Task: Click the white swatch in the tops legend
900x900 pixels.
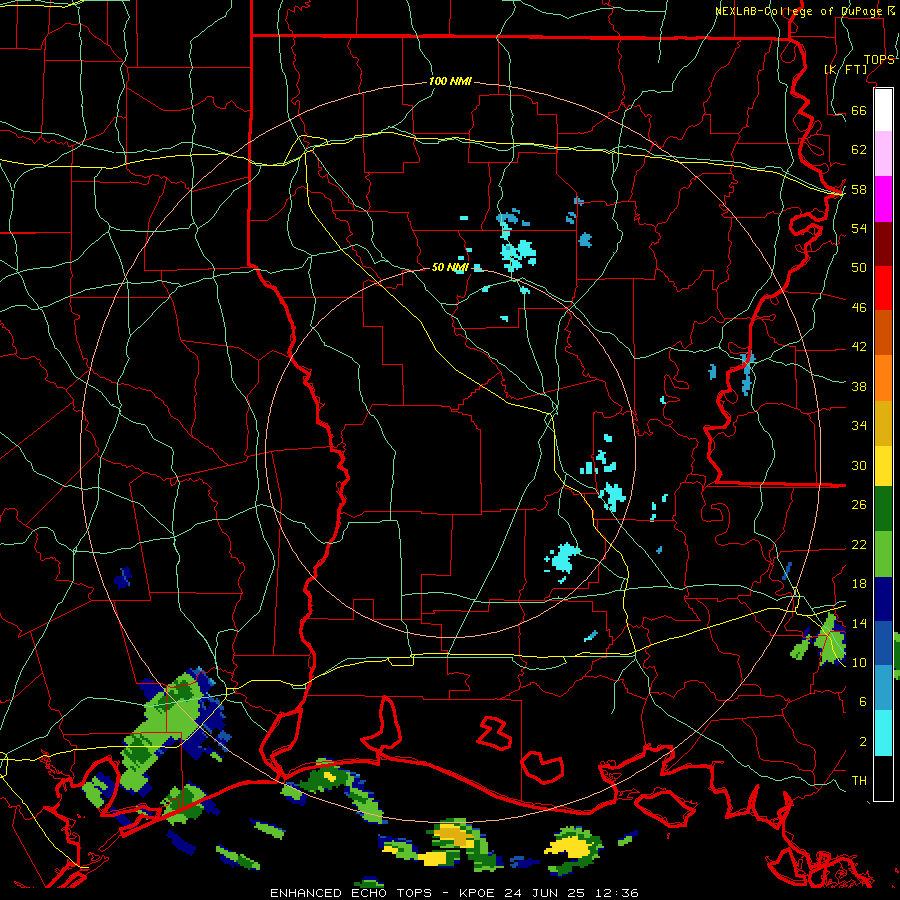Action: (x=883, y=110)
